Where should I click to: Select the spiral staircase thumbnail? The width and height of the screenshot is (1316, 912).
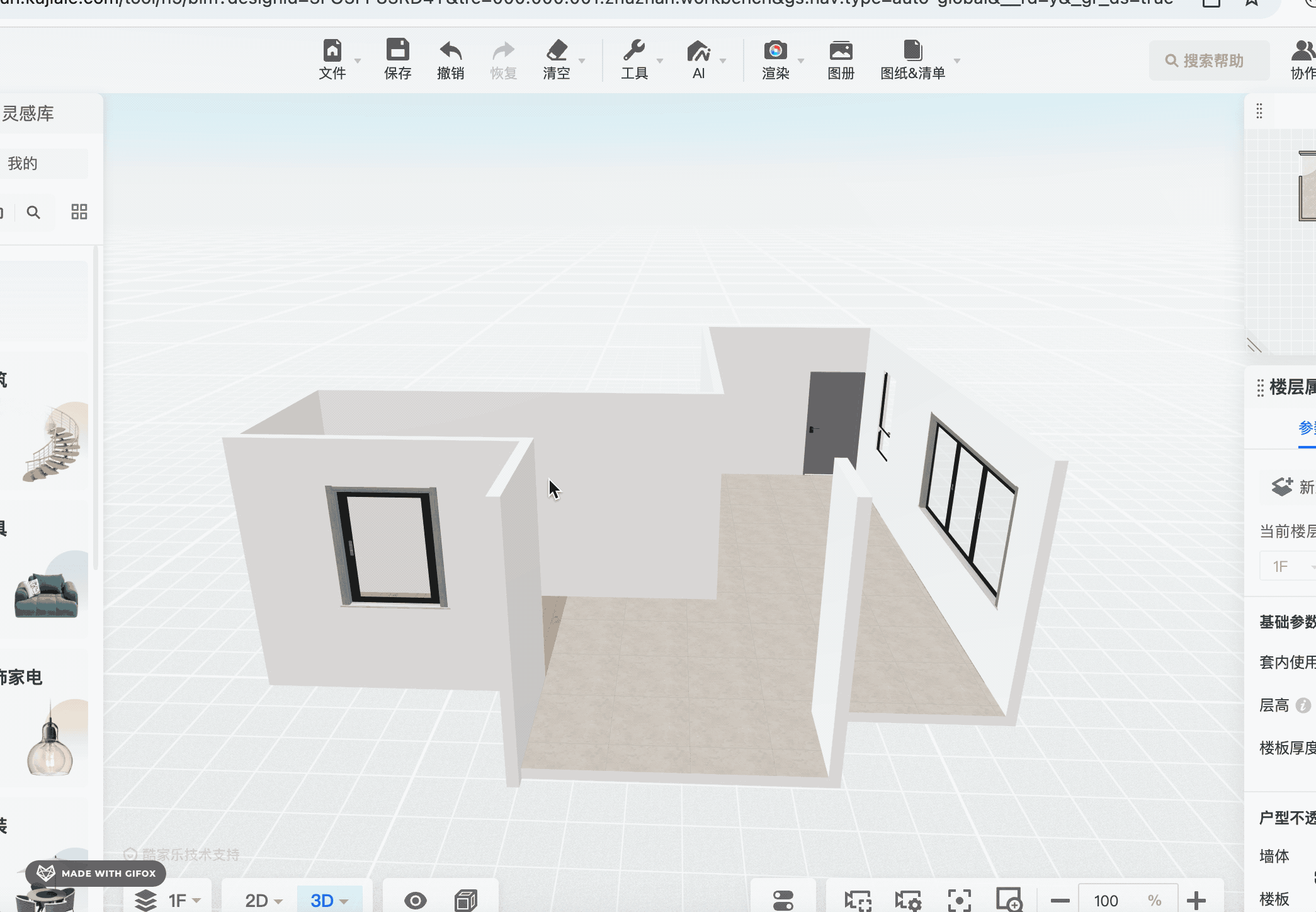tap(52, 443)
